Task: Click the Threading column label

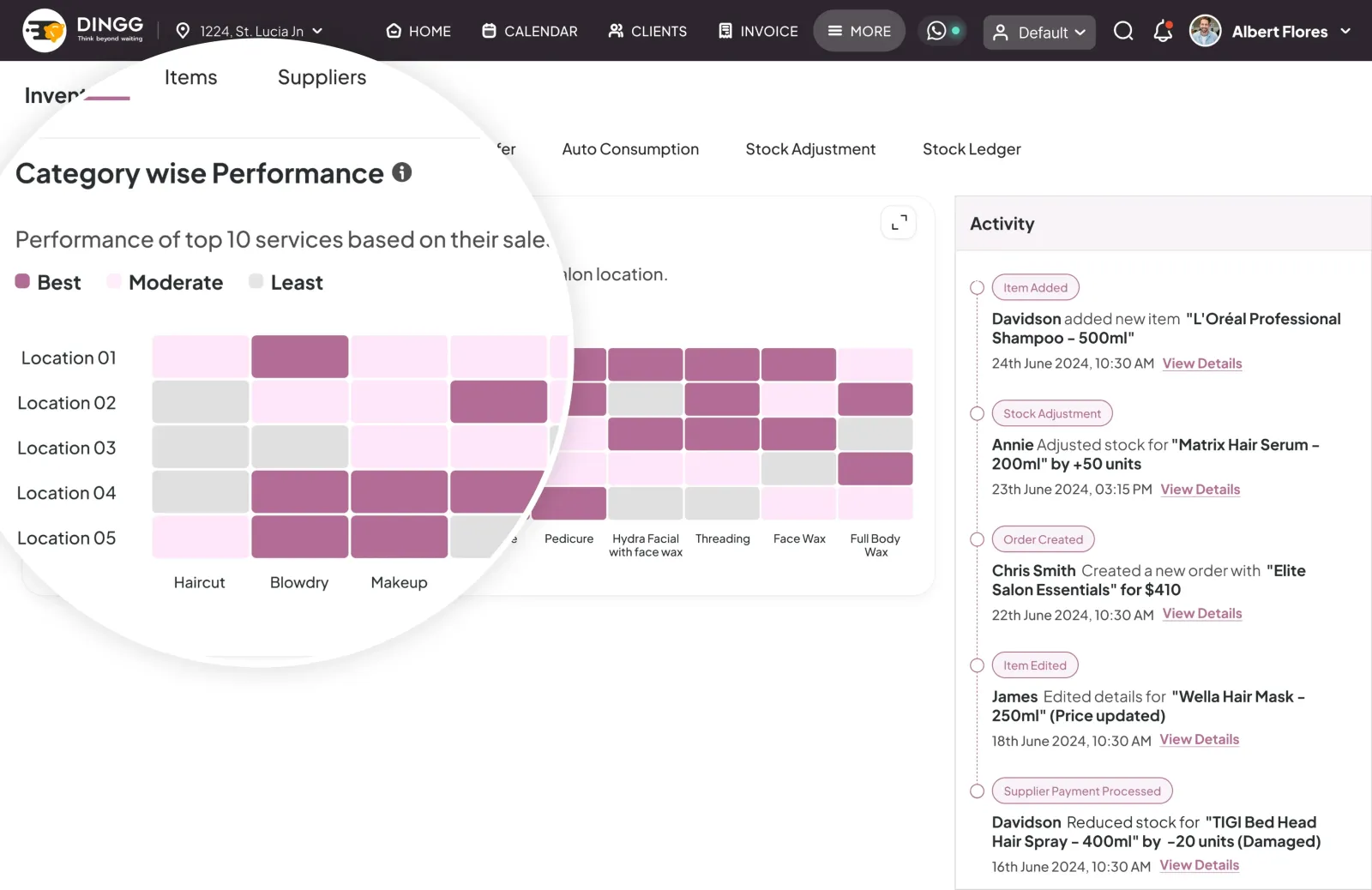Action: point(722,538)
